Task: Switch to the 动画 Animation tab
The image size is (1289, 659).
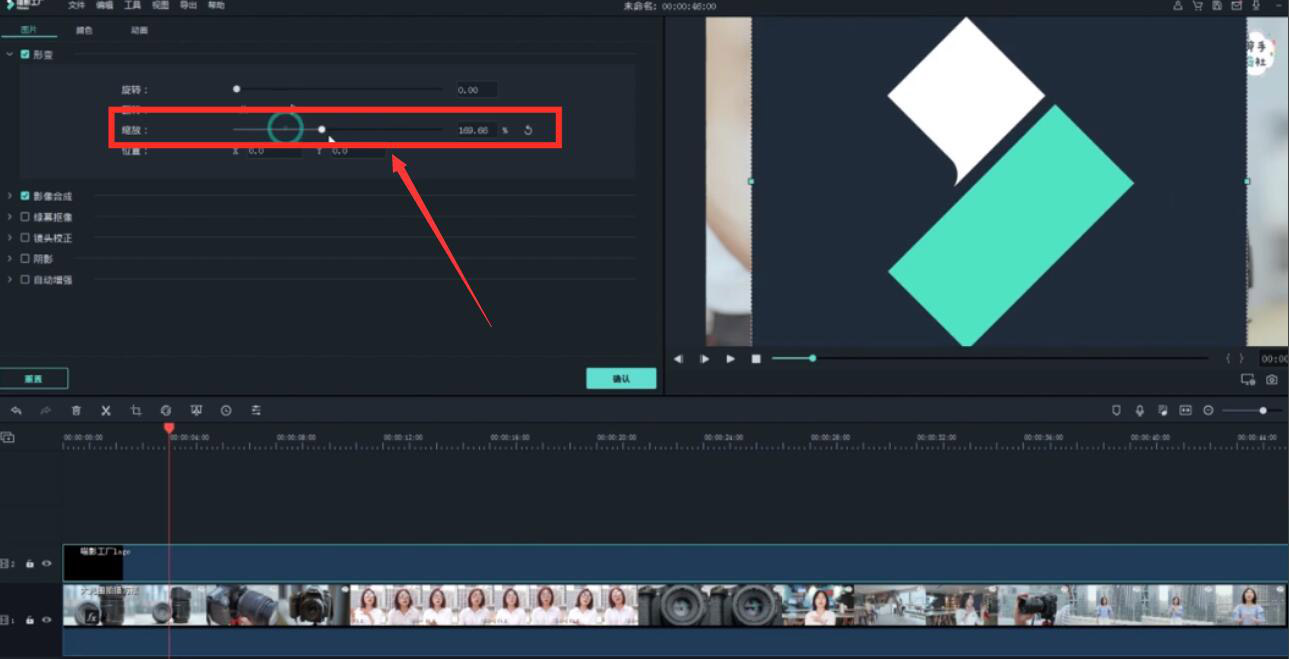Action: [139, 30]
